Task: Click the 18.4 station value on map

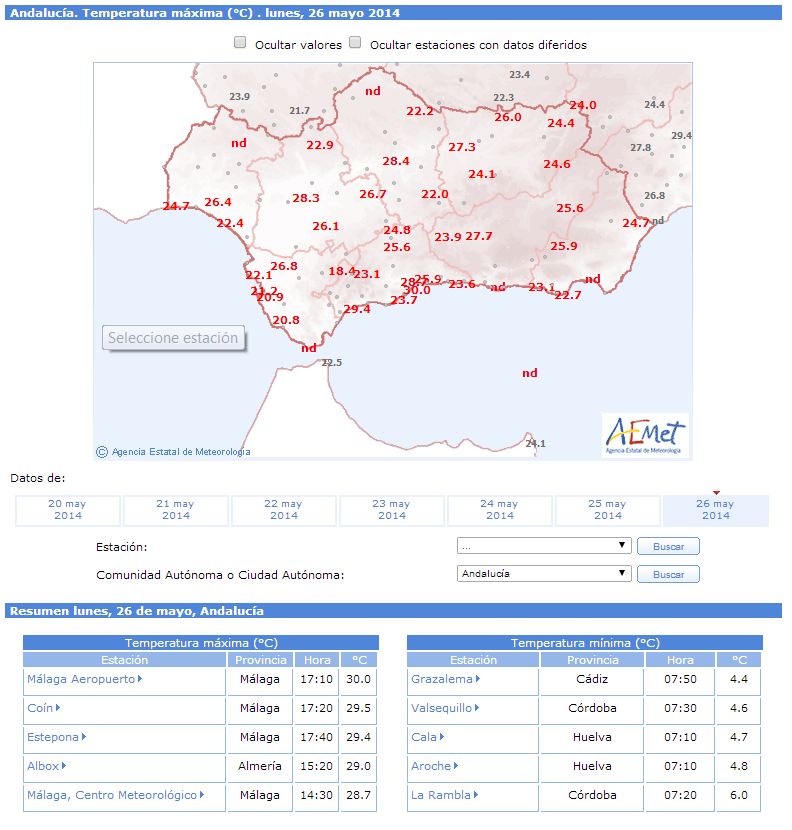Action: click(x=341, y=271)
